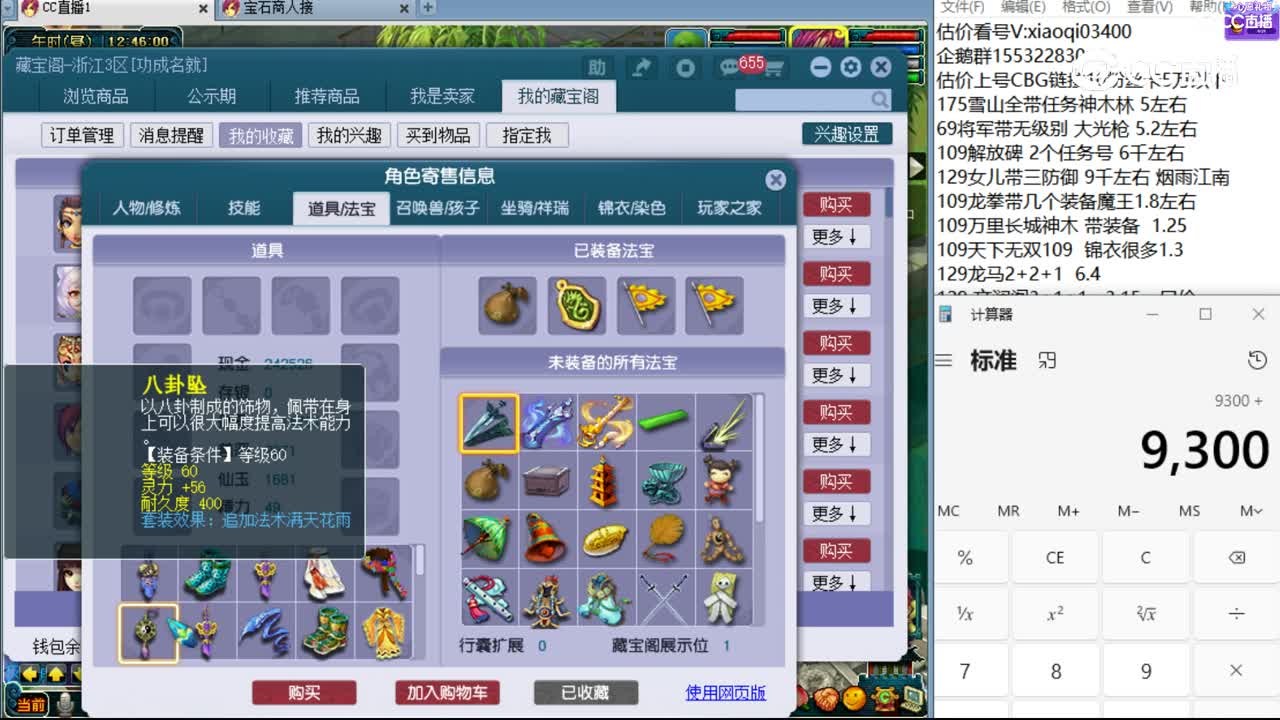Screen dimensions: 1280x720
Task: Click the share arrow icon on the toolbar
Action: 641,66
